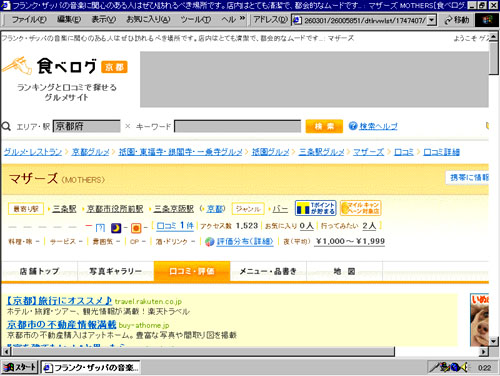The image size is (500, 376).
Task: Open the バー genre link
Action: [280, 209]
